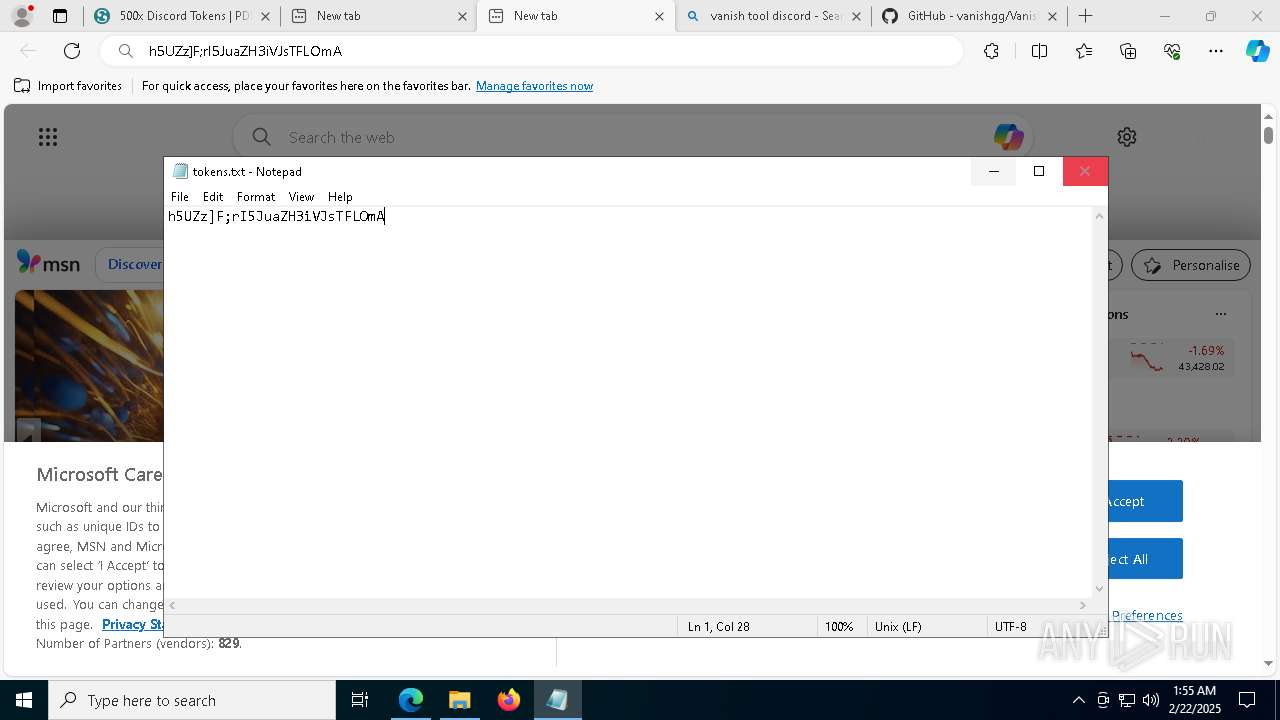Click the UTF-8 encoding status text
1280x720 pixels.
(1010, 627)
